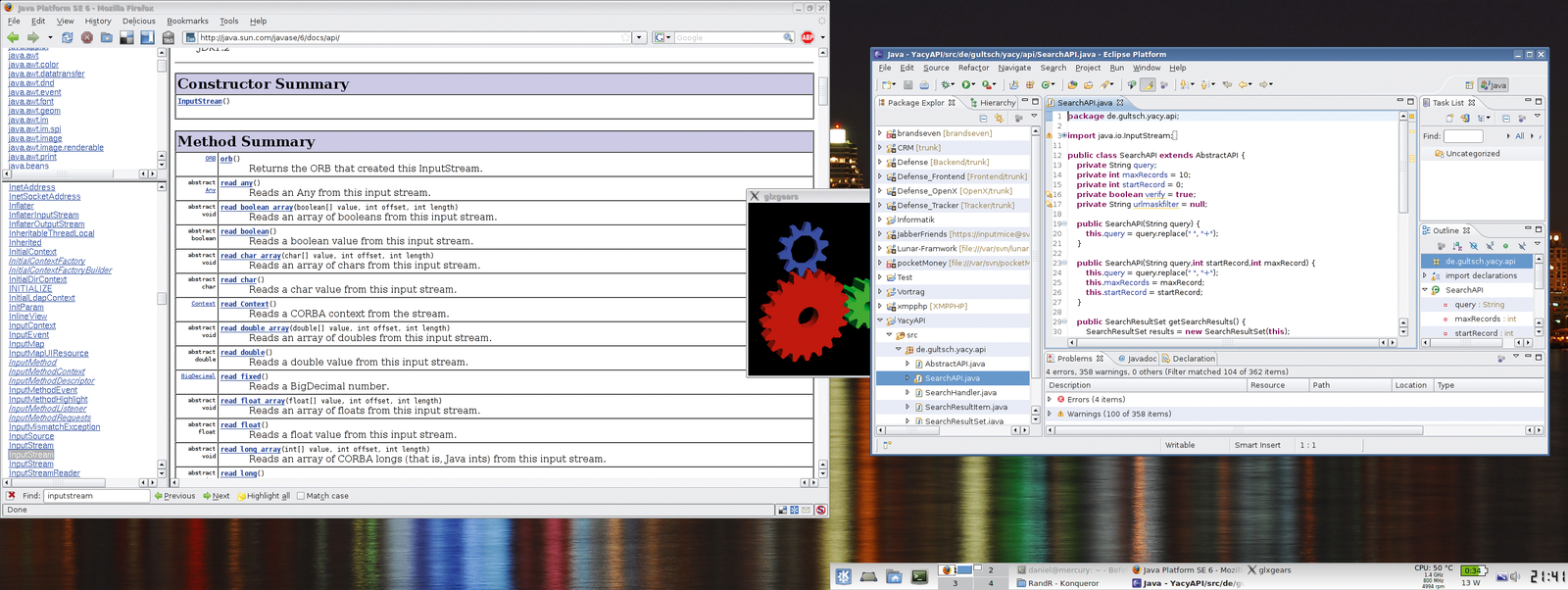Toggle Highlight all in Firefox find bar
The width and height of the screenshot is (1568, 590).
(264, 496)
